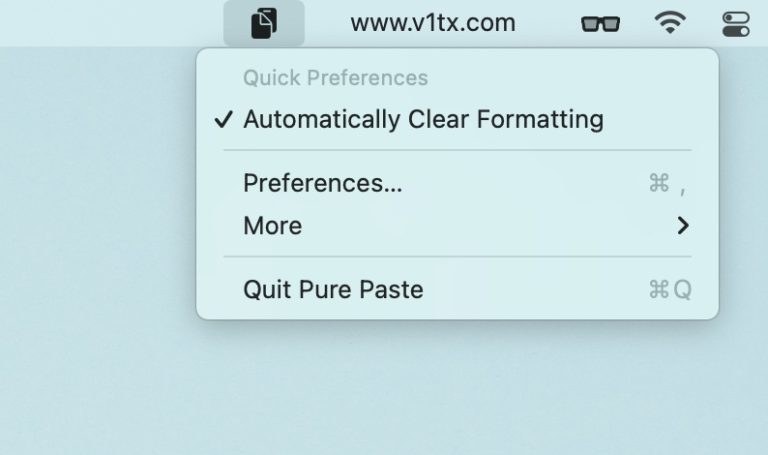
Task: Open the Wi-Fi status menu
Action: (x=670, y=23)
